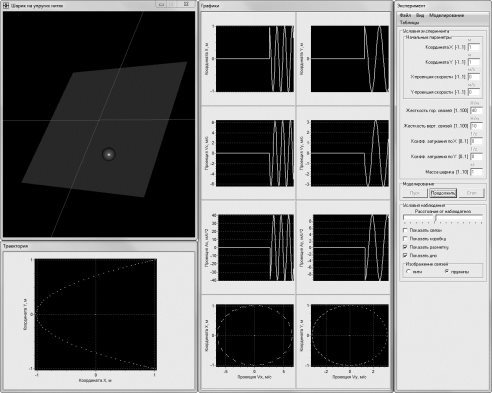Close the 3D ball window
492x393 pixels.
pos(186,4)
